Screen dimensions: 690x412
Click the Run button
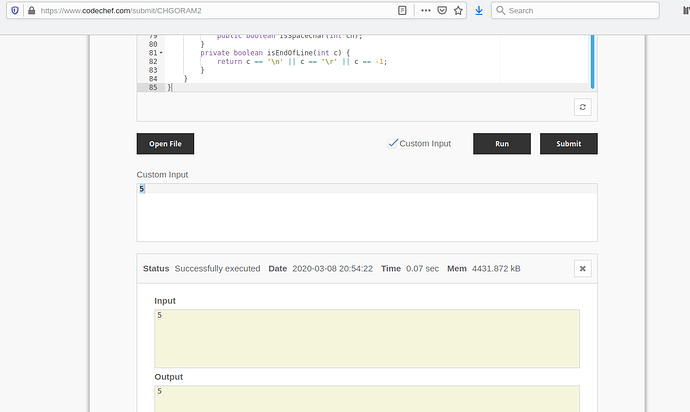click(502, 143)
